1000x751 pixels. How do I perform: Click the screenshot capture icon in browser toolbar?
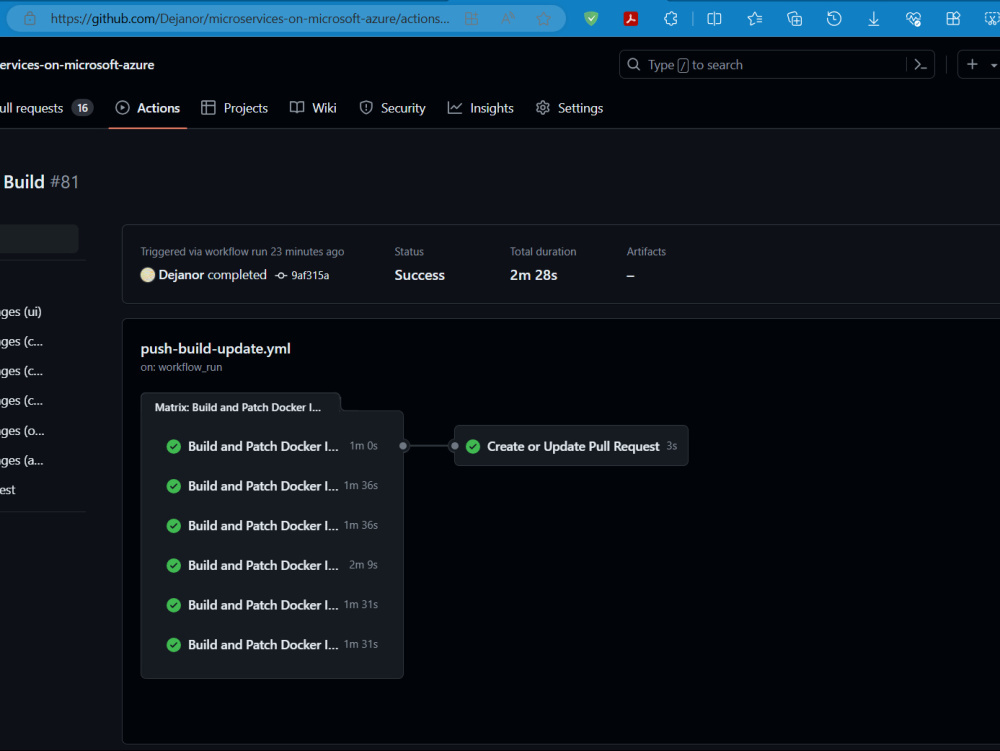992,18
